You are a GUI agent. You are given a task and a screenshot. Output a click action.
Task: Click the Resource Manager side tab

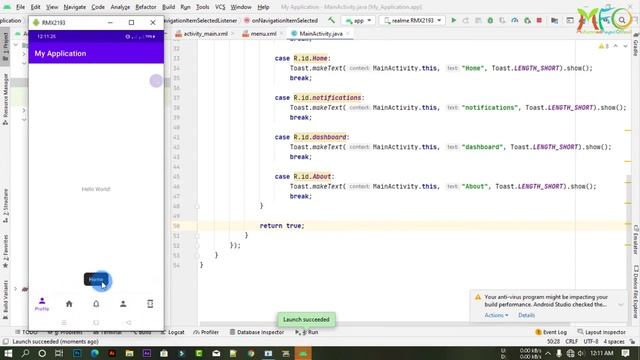(x=5, y=100)
